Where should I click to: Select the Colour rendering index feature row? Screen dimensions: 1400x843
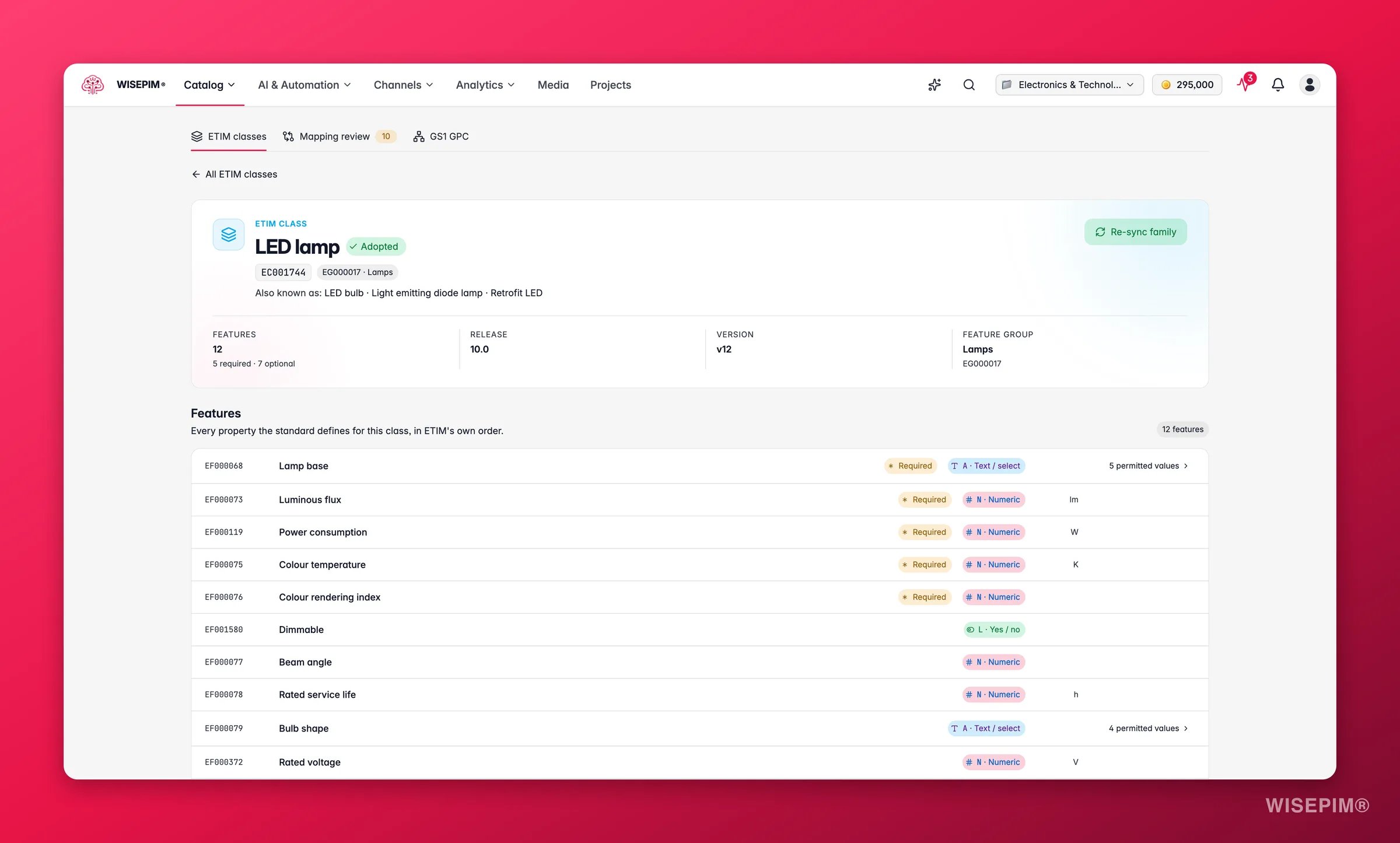pyautogui.click(x=699, y=597)
